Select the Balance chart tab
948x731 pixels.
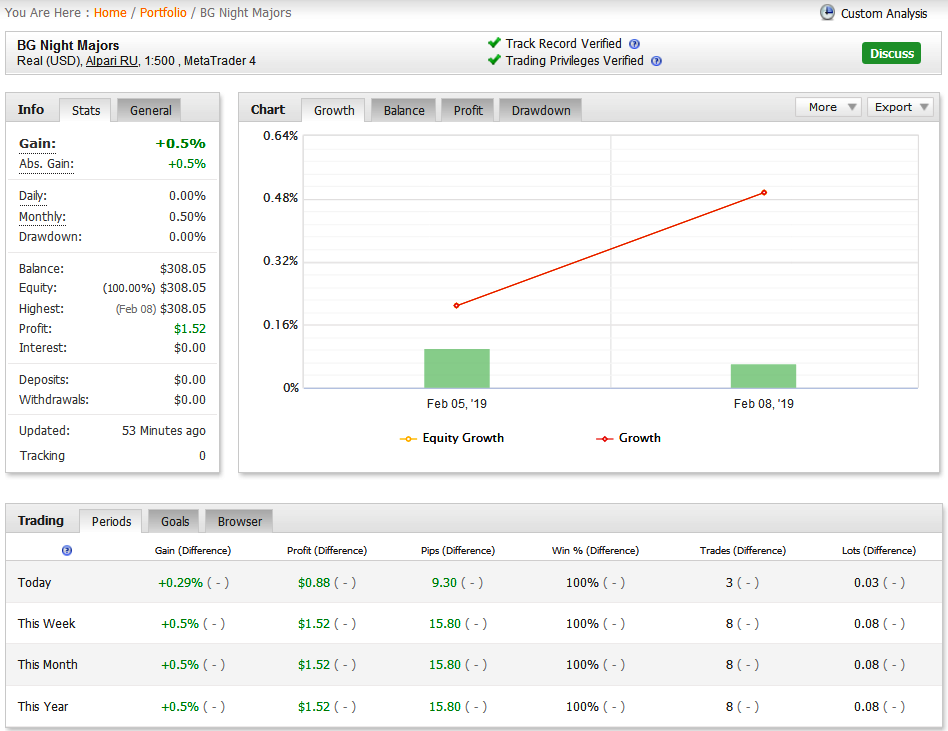404,111
